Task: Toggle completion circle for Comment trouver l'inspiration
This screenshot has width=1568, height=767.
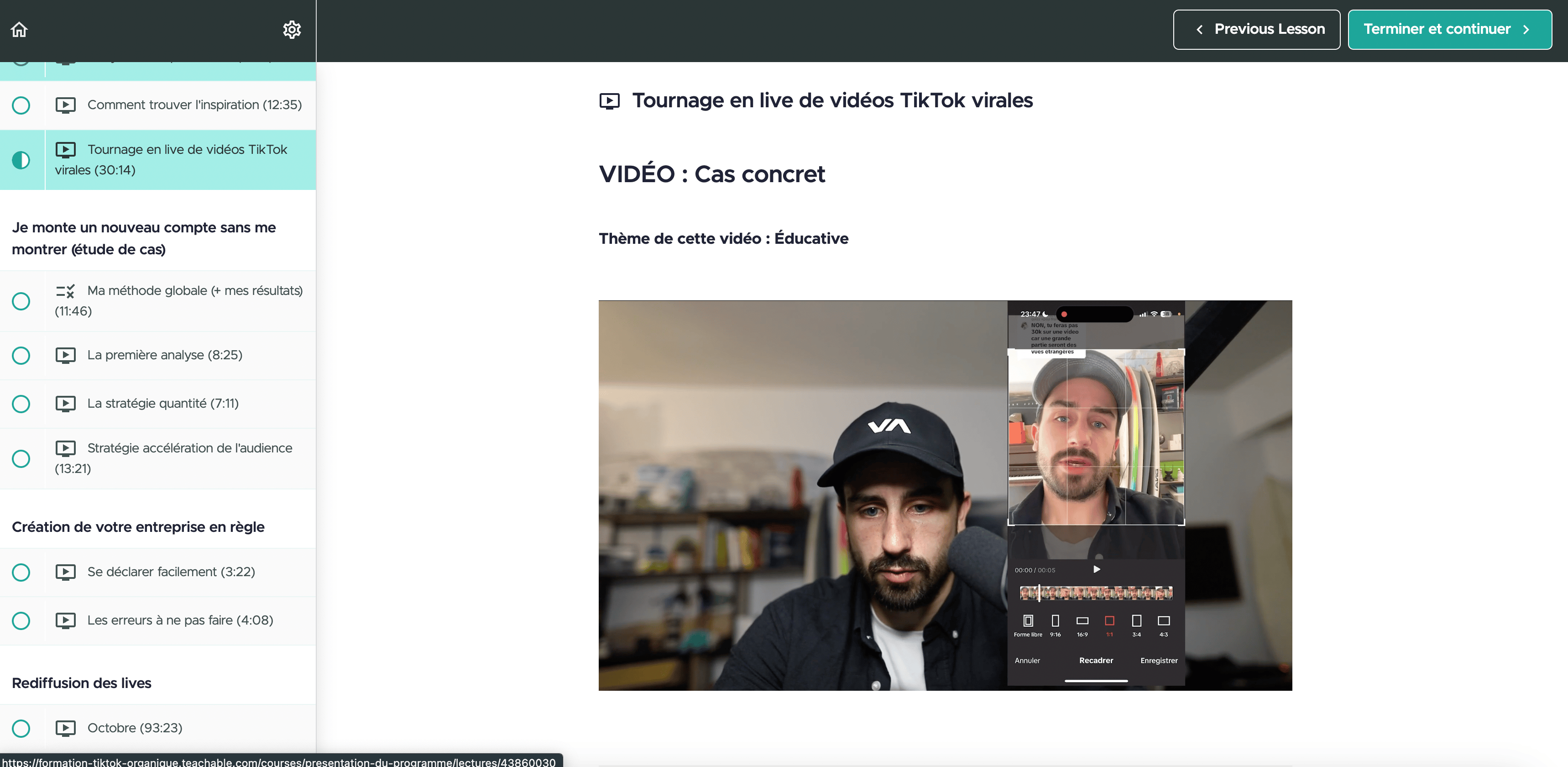Action: (21, 105)
